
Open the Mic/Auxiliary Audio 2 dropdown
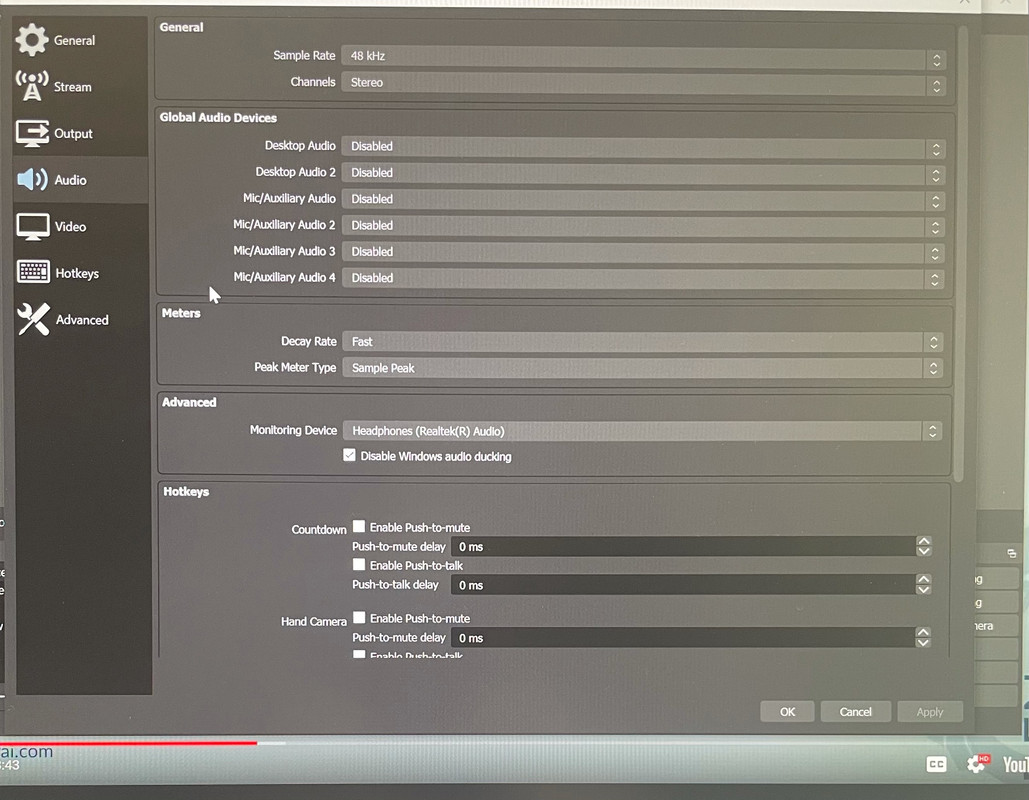pyautogui.click(x=643, y=226)
